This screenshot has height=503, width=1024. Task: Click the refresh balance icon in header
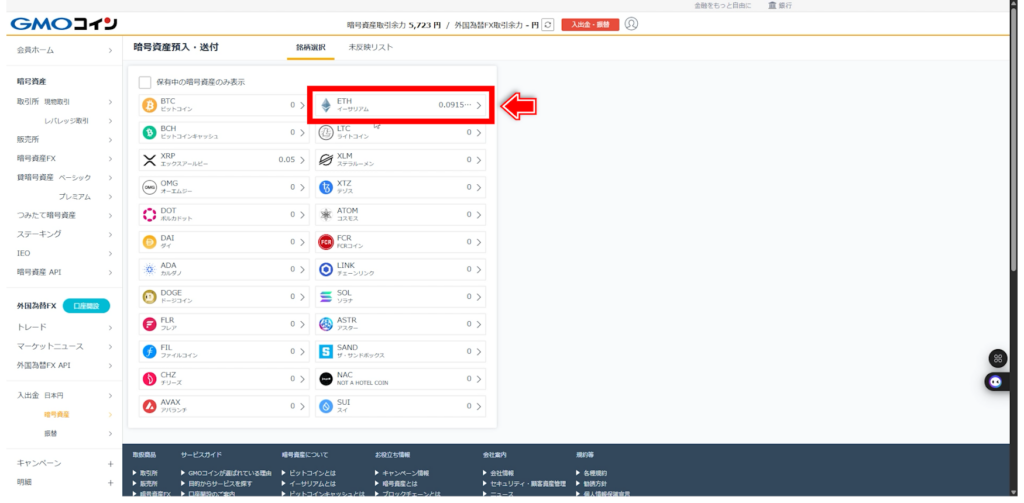pyautogui.click(x=548, y=24)
